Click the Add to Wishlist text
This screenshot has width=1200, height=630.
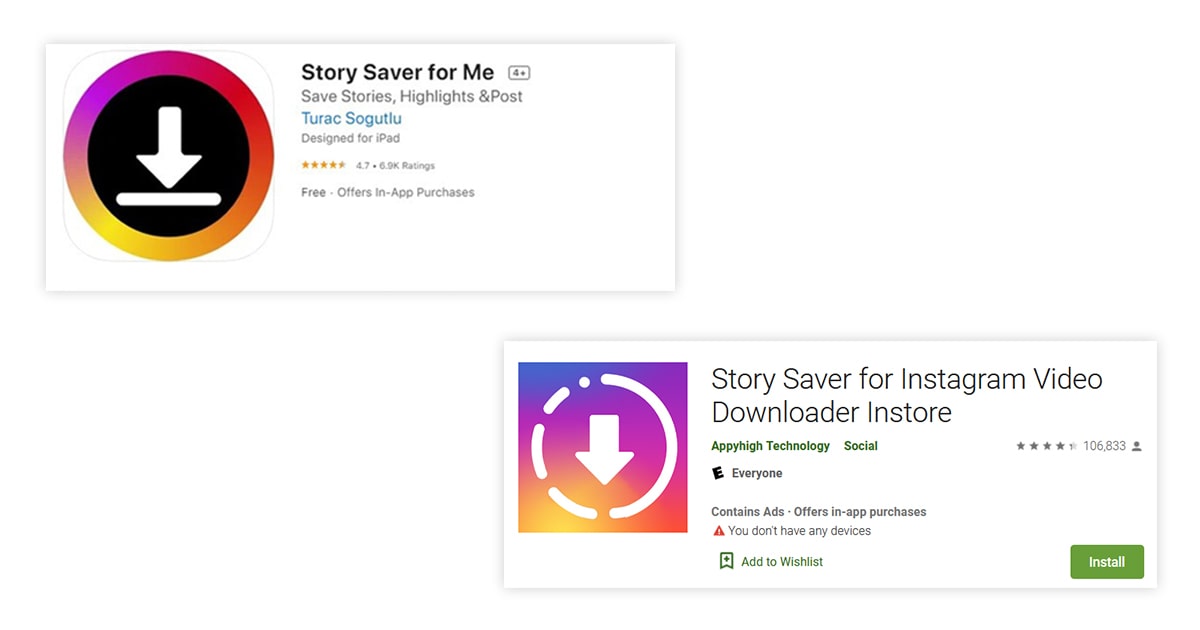[781, 562]
